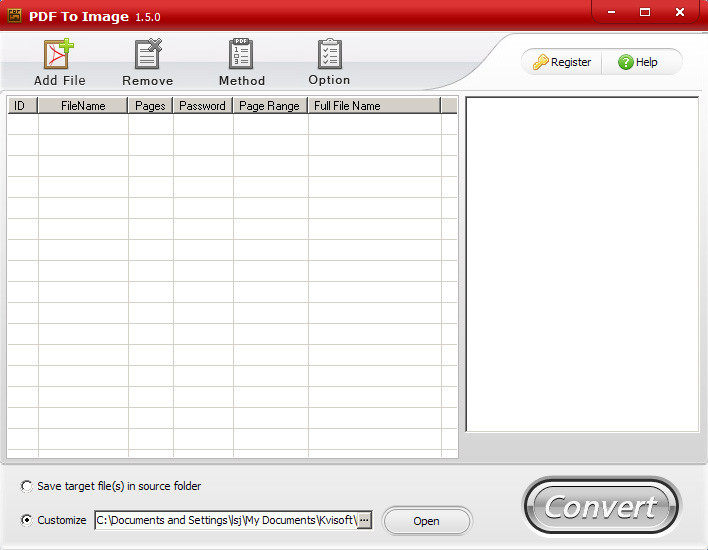Click the Register key button
The image size is (708, 550).
562,62
